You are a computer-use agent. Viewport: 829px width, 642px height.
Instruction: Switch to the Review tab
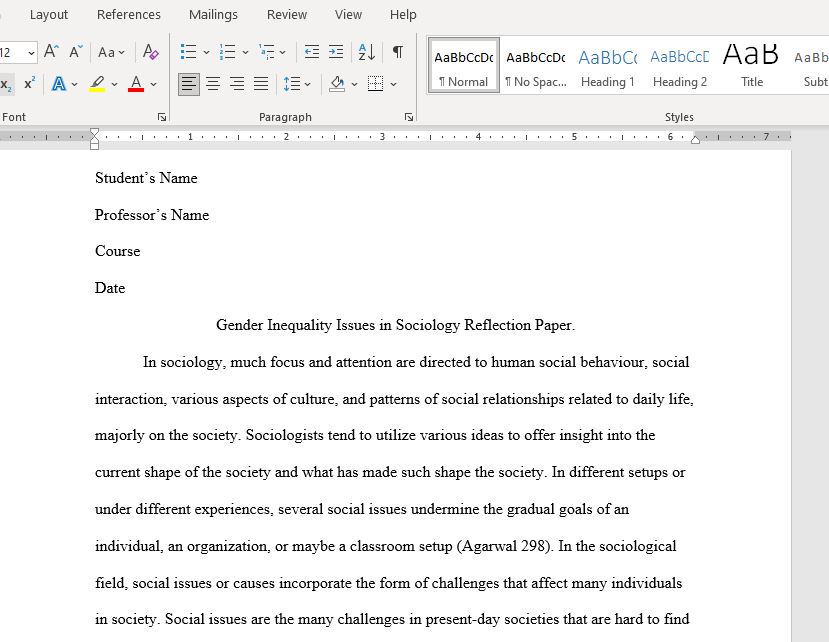point(287,15)
